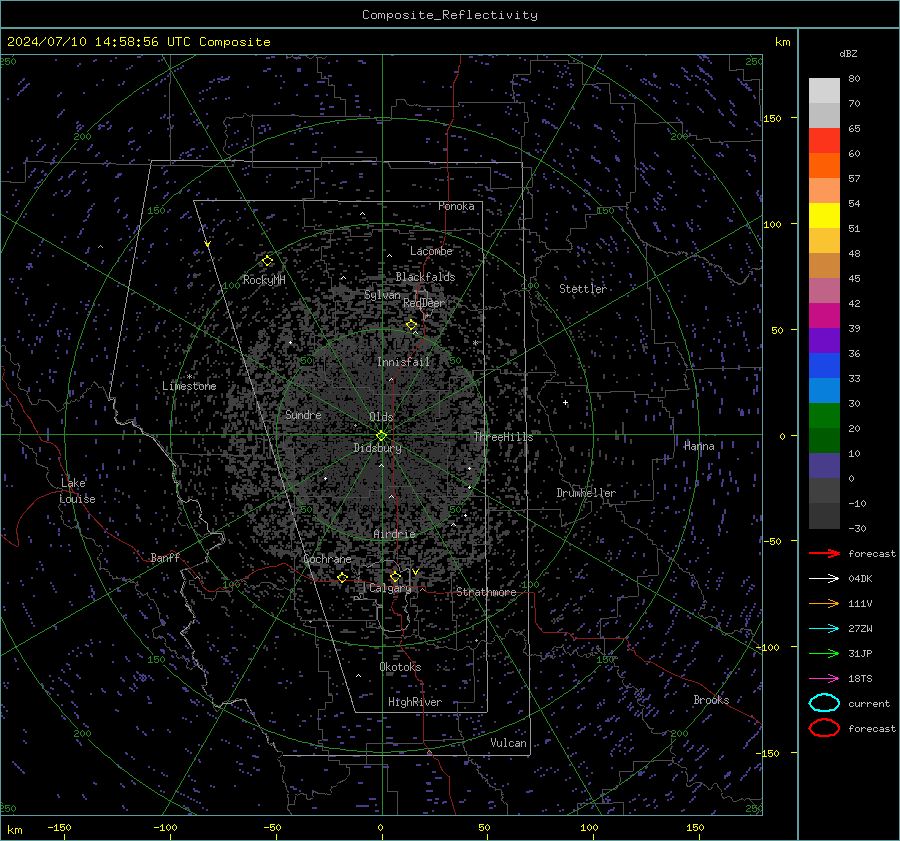900x841 pixels.
Task: Click the Blackfalds city label
Action: click(x=425, y=277)
